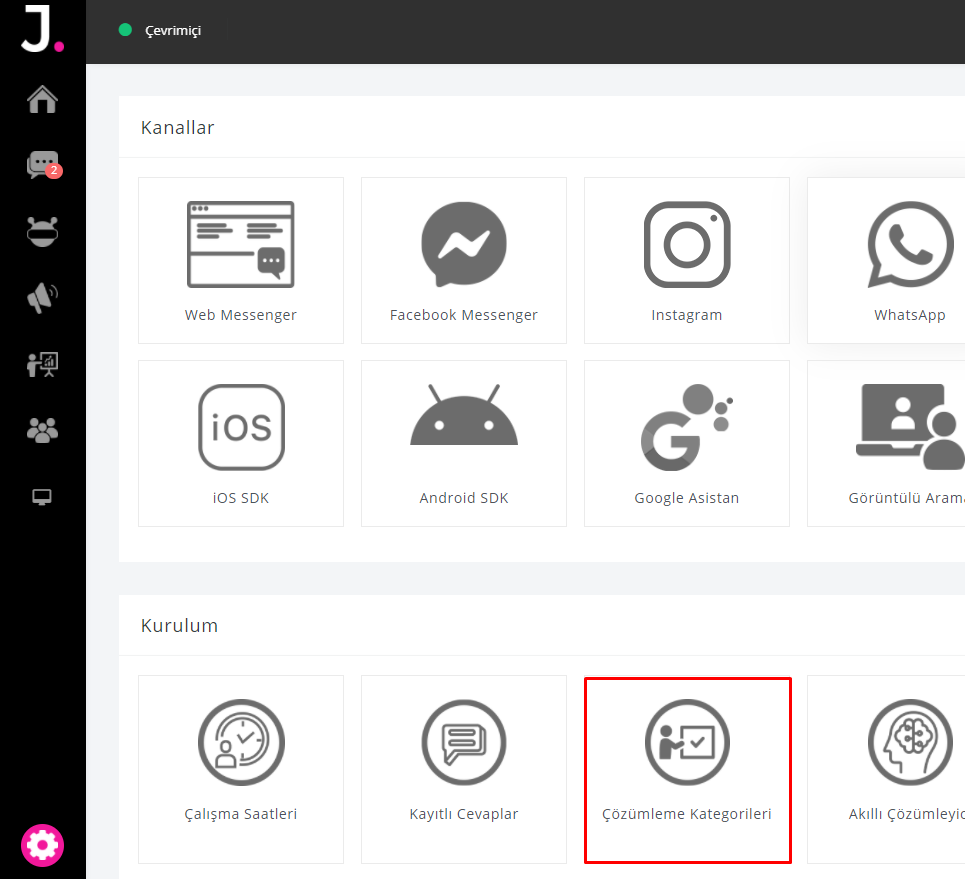Open the Android SDK robot icon
The height and width of the screenshot is (879, 965).
click(x=464, y=415)
